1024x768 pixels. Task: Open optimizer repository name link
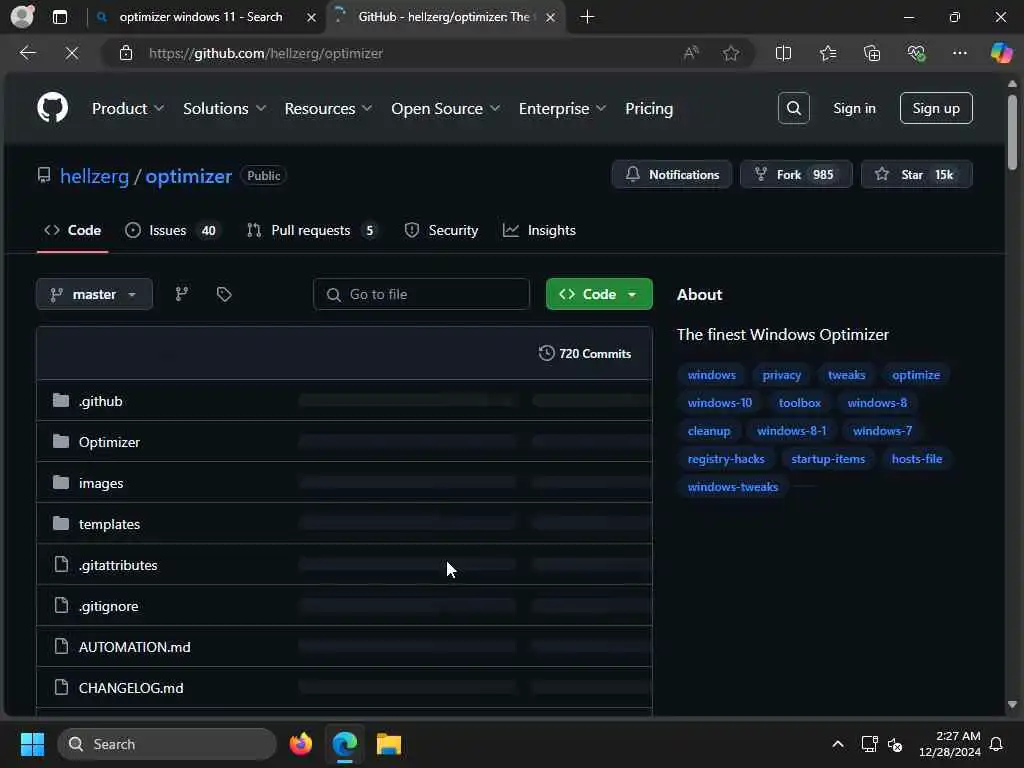(188, 176)
